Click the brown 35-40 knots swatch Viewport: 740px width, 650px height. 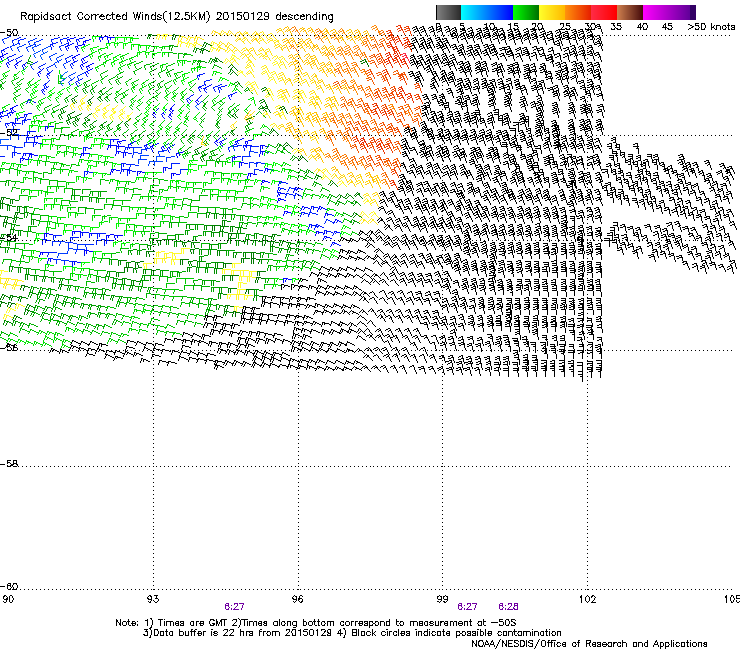click(x=630, y=12)
